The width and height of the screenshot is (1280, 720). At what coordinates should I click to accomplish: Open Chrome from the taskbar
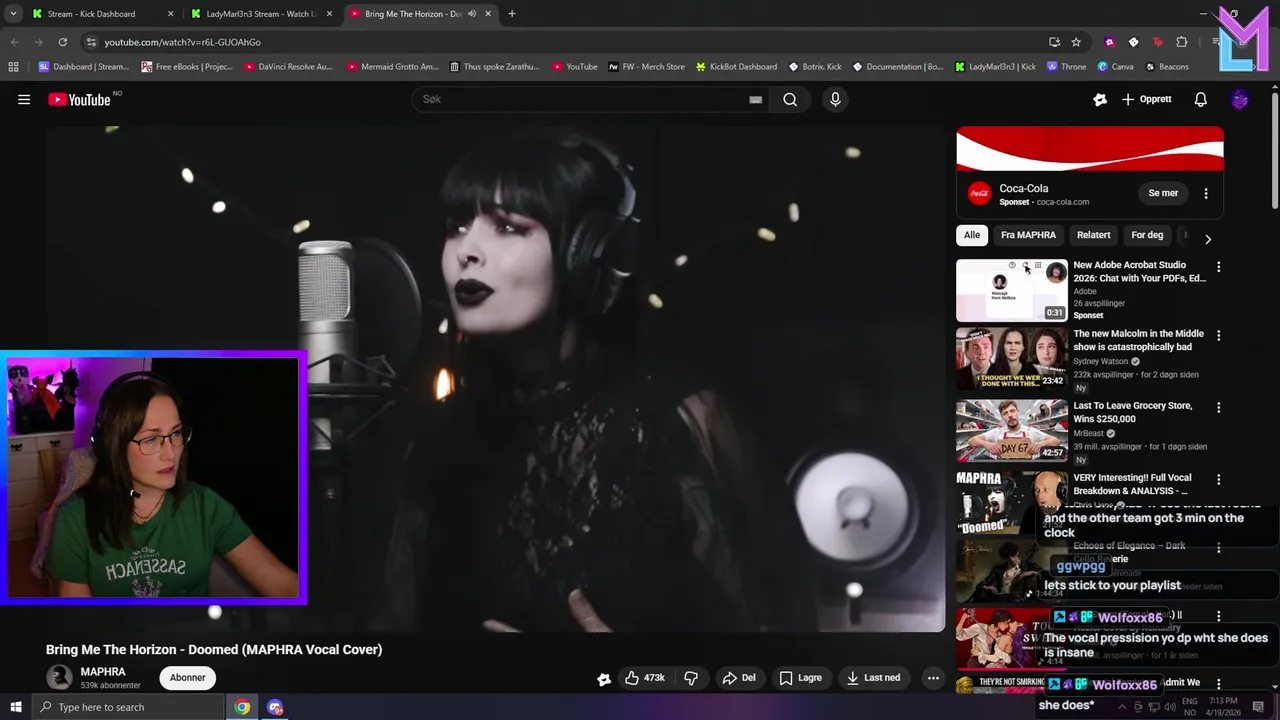242,707
